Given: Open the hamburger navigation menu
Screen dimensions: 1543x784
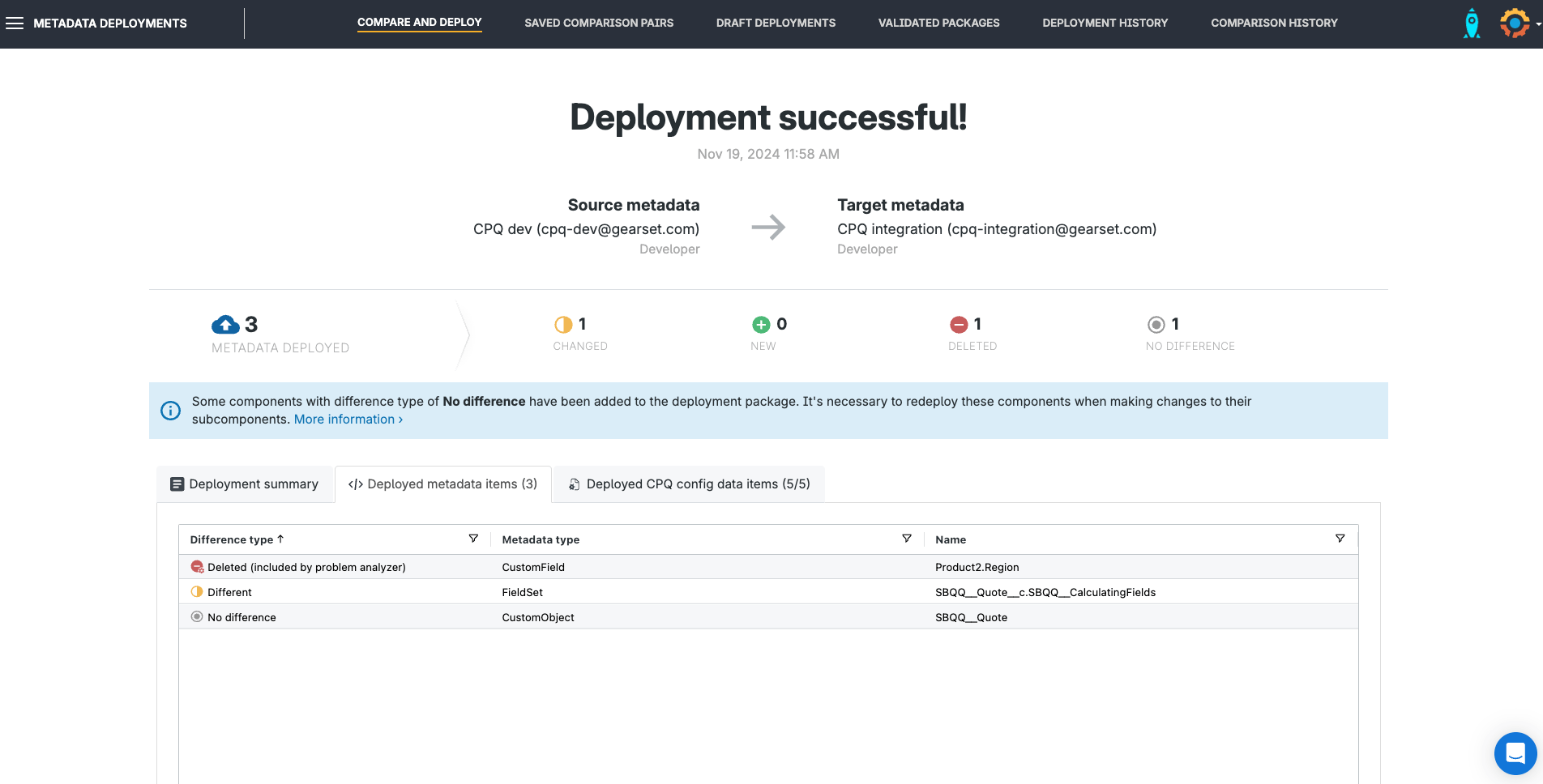Looking at the screenshot, I should (x=15, y=23).
